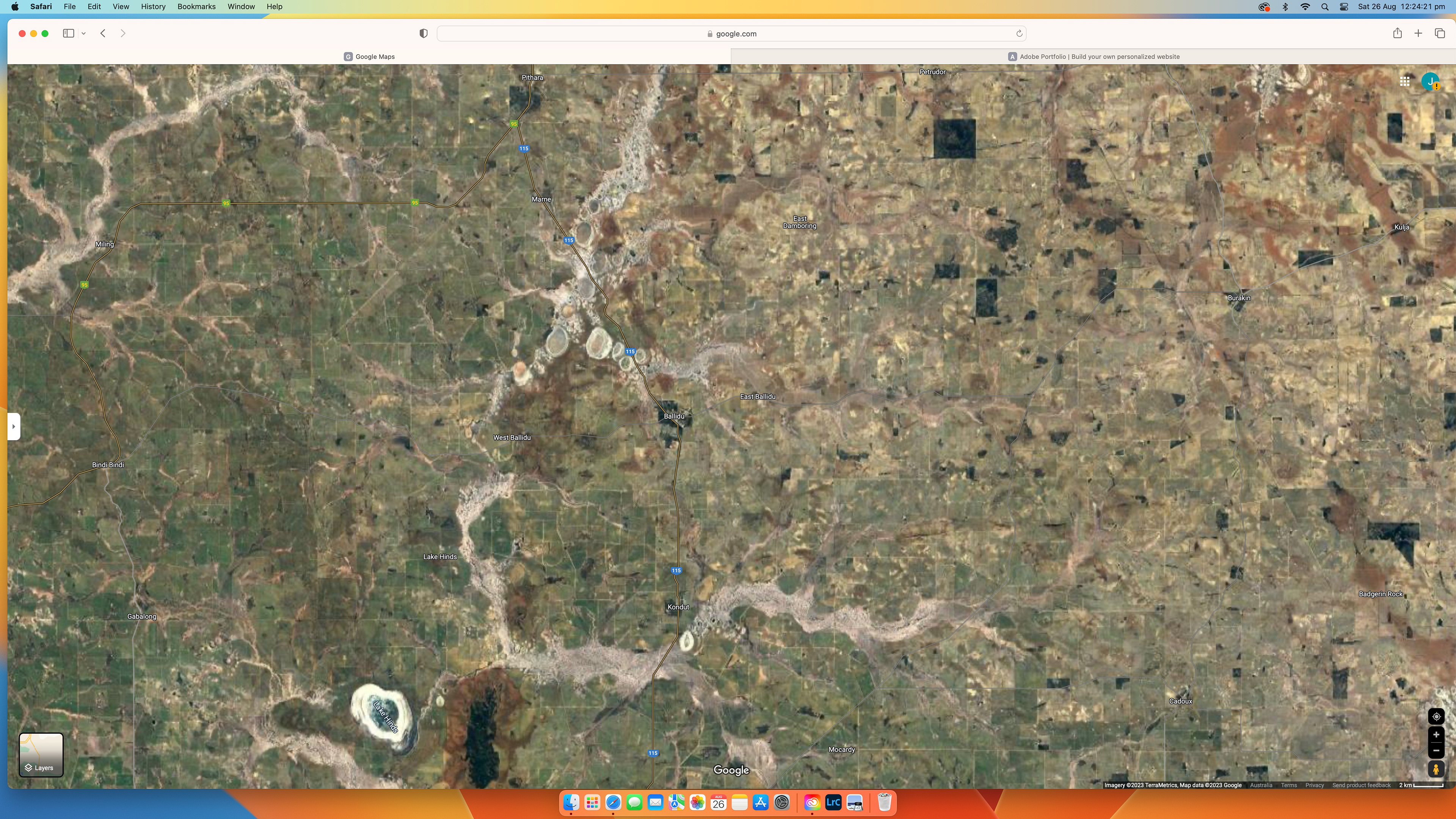Toggle the 2 km map scale units

click(1421, 785)
